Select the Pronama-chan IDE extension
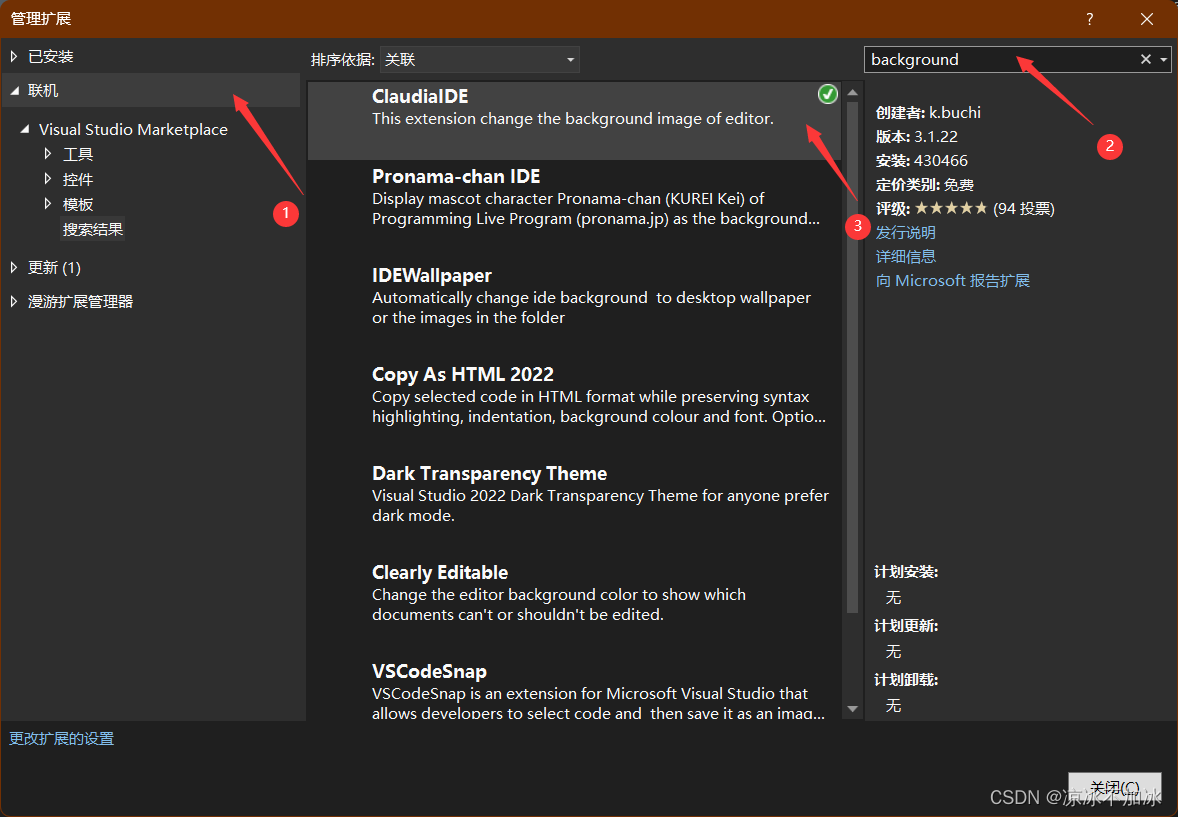This screenshot has height=817, width=1178. point(575,198)
